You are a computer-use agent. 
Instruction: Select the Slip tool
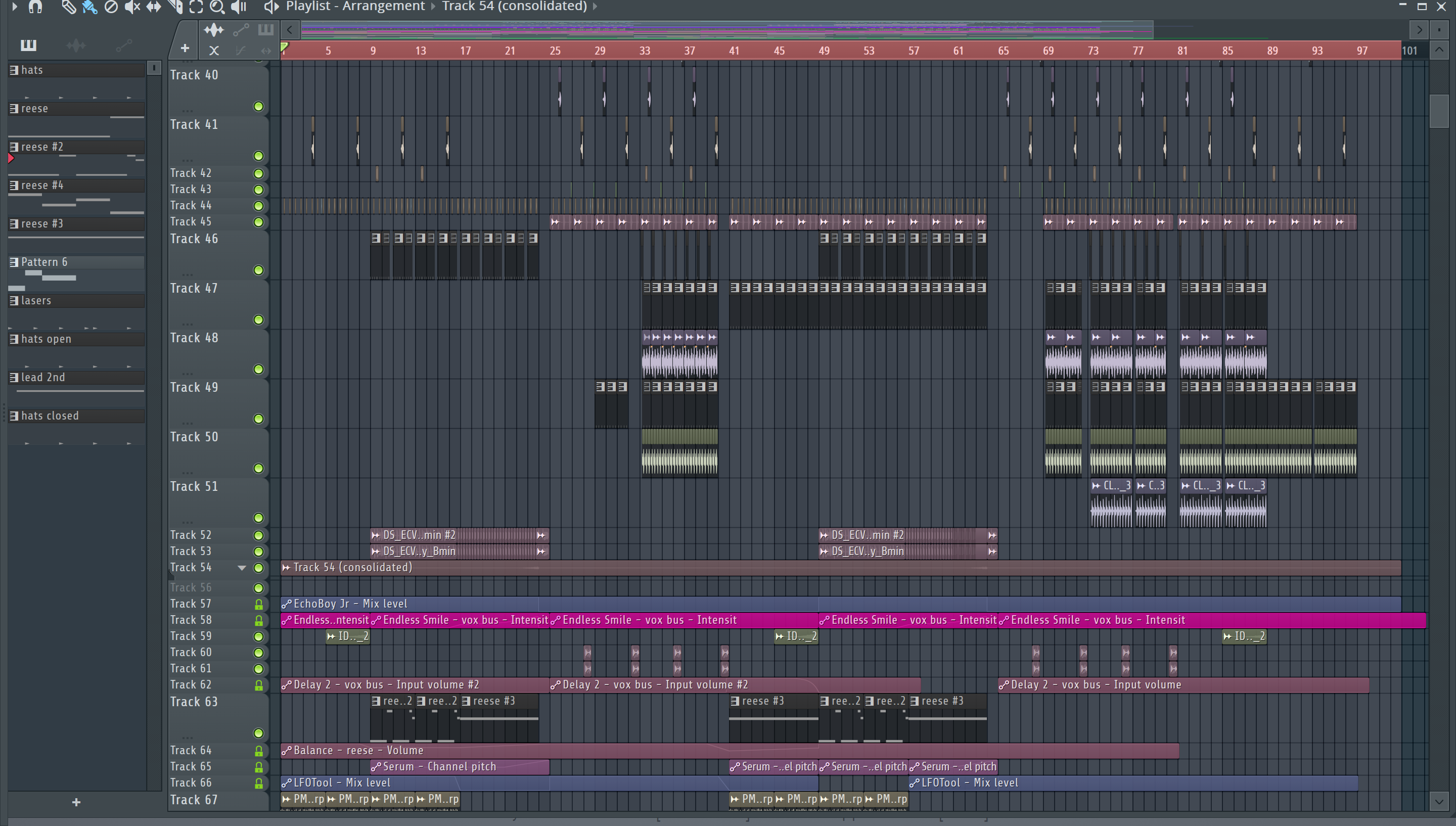154,7
